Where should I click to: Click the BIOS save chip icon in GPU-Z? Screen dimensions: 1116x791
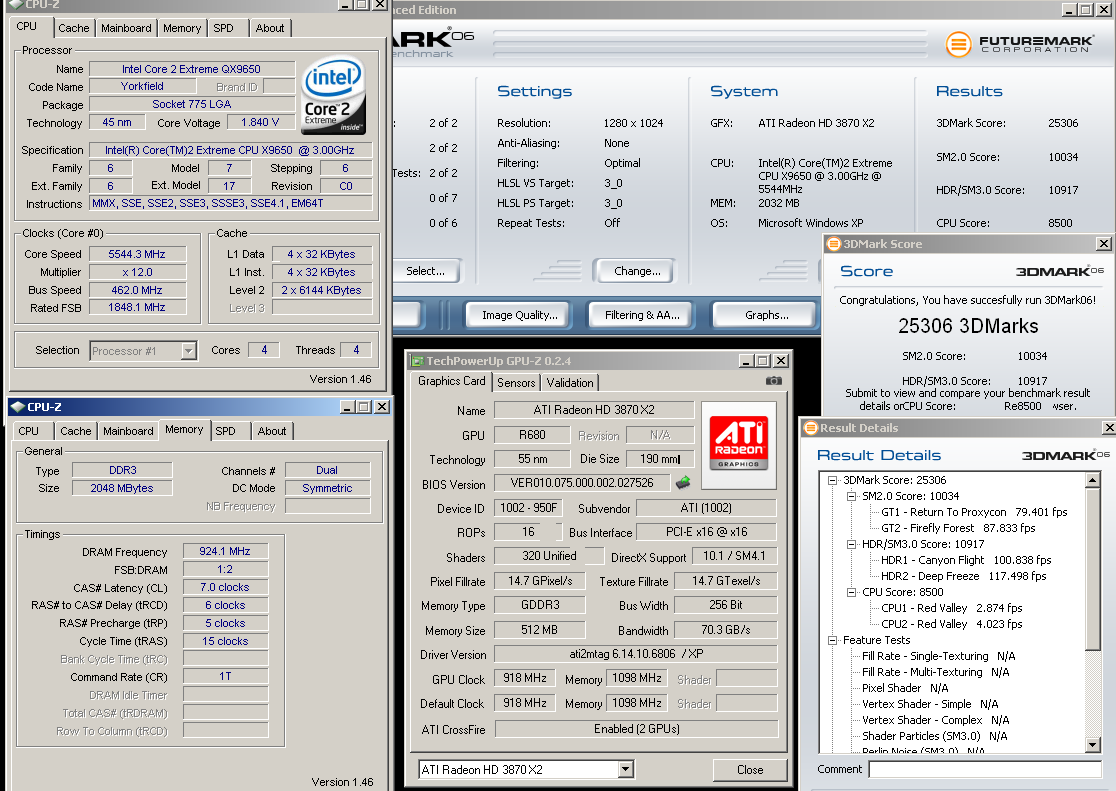pos(683,483)
